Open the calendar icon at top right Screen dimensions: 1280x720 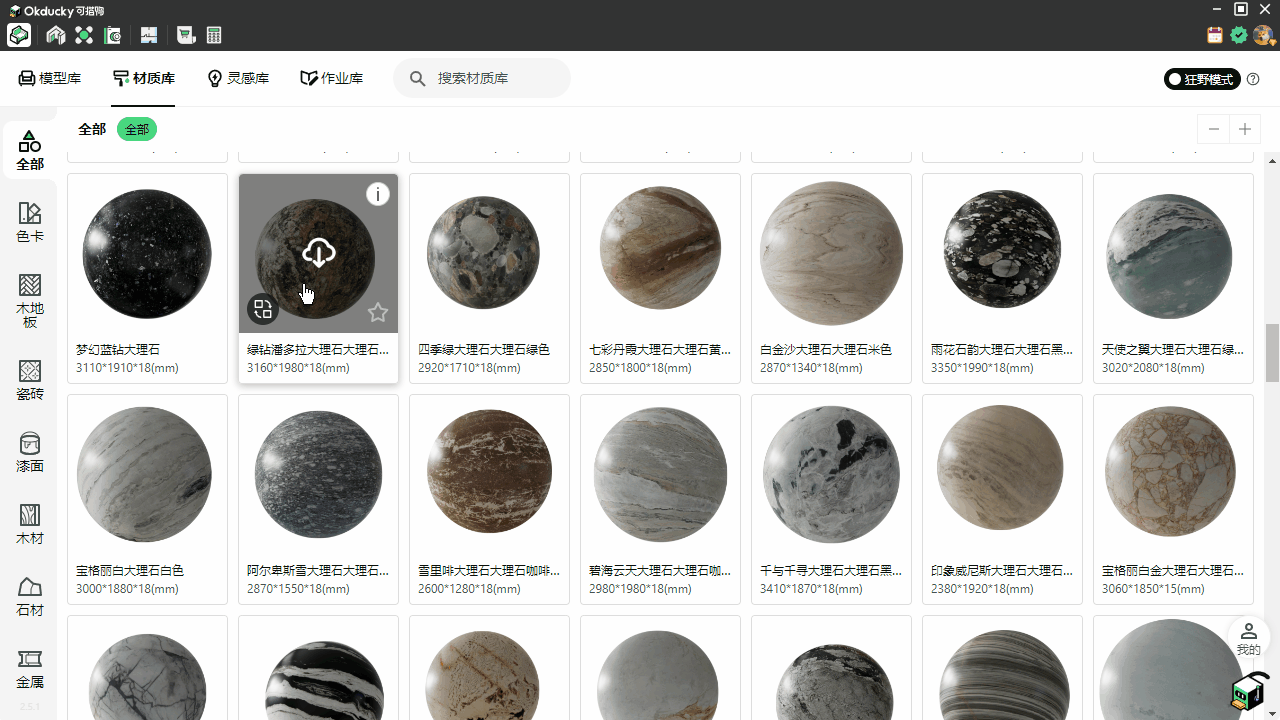tap(1215, 36)
